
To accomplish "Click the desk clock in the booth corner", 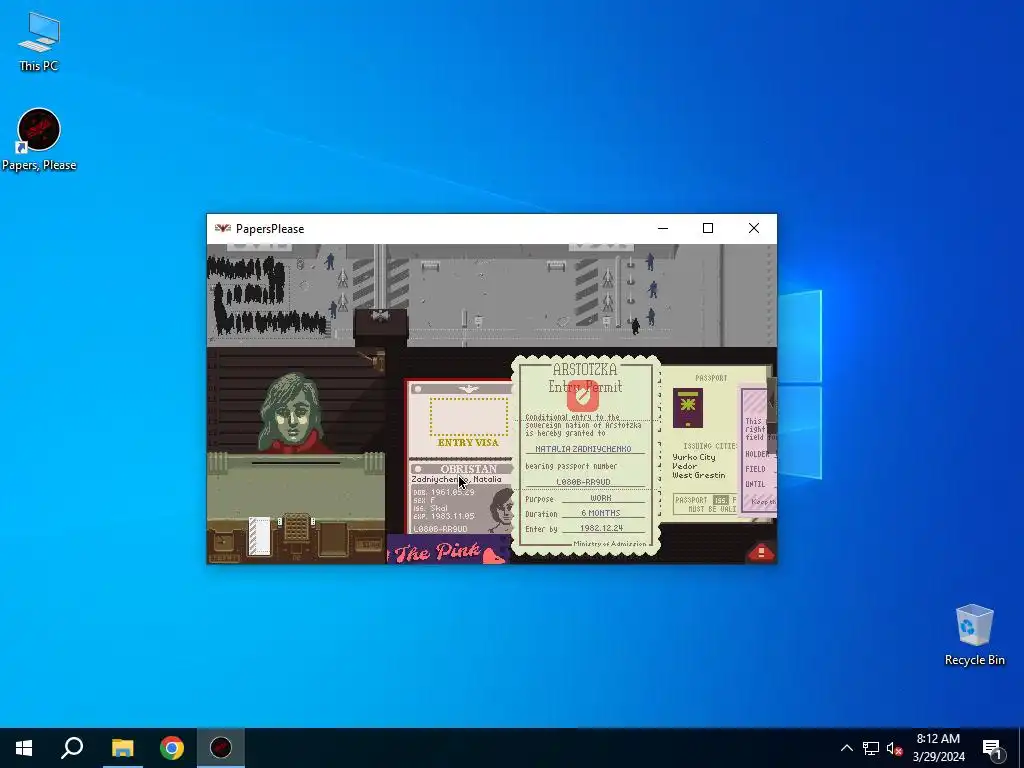I will (x=223, y=542).
